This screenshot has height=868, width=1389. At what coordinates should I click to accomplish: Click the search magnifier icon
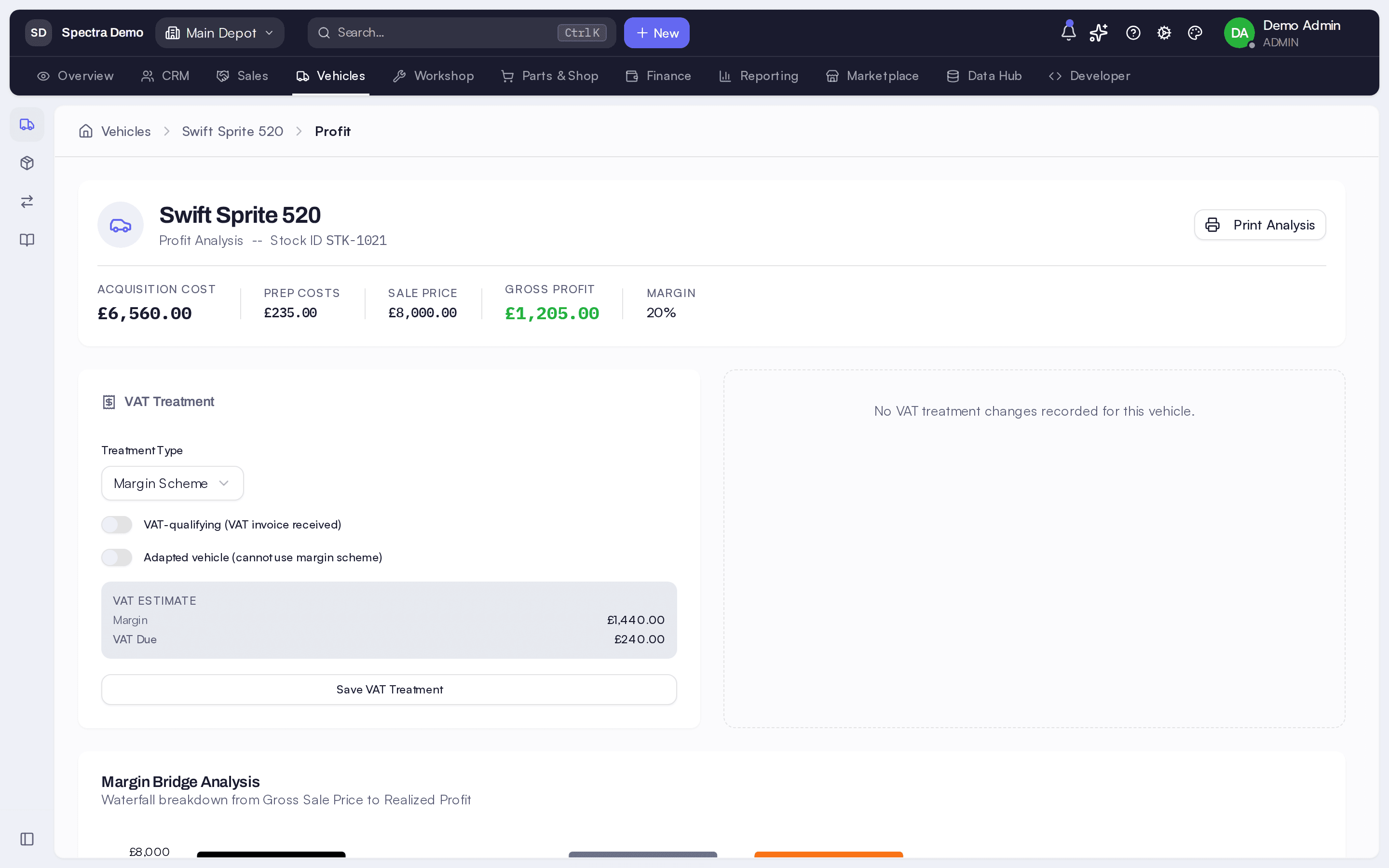[x=324, y=33]
